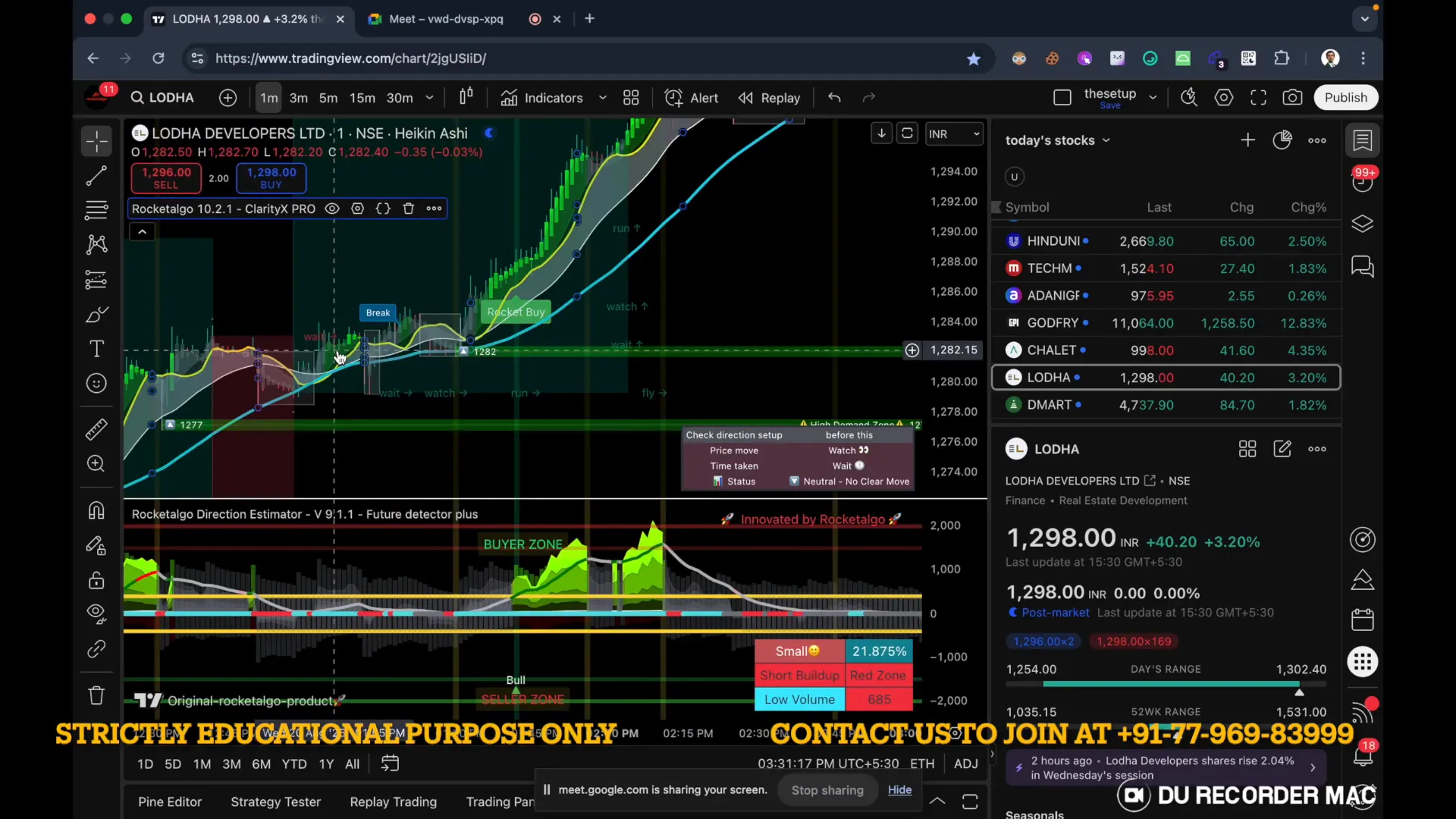The image size is (1456, 819).
Task: Toggle ETH extended trading hours
Action: click(x=922, y=764)
